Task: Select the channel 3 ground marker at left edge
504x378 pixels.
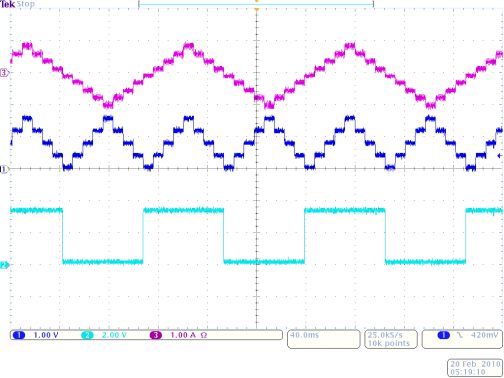Action: (4, 73)
